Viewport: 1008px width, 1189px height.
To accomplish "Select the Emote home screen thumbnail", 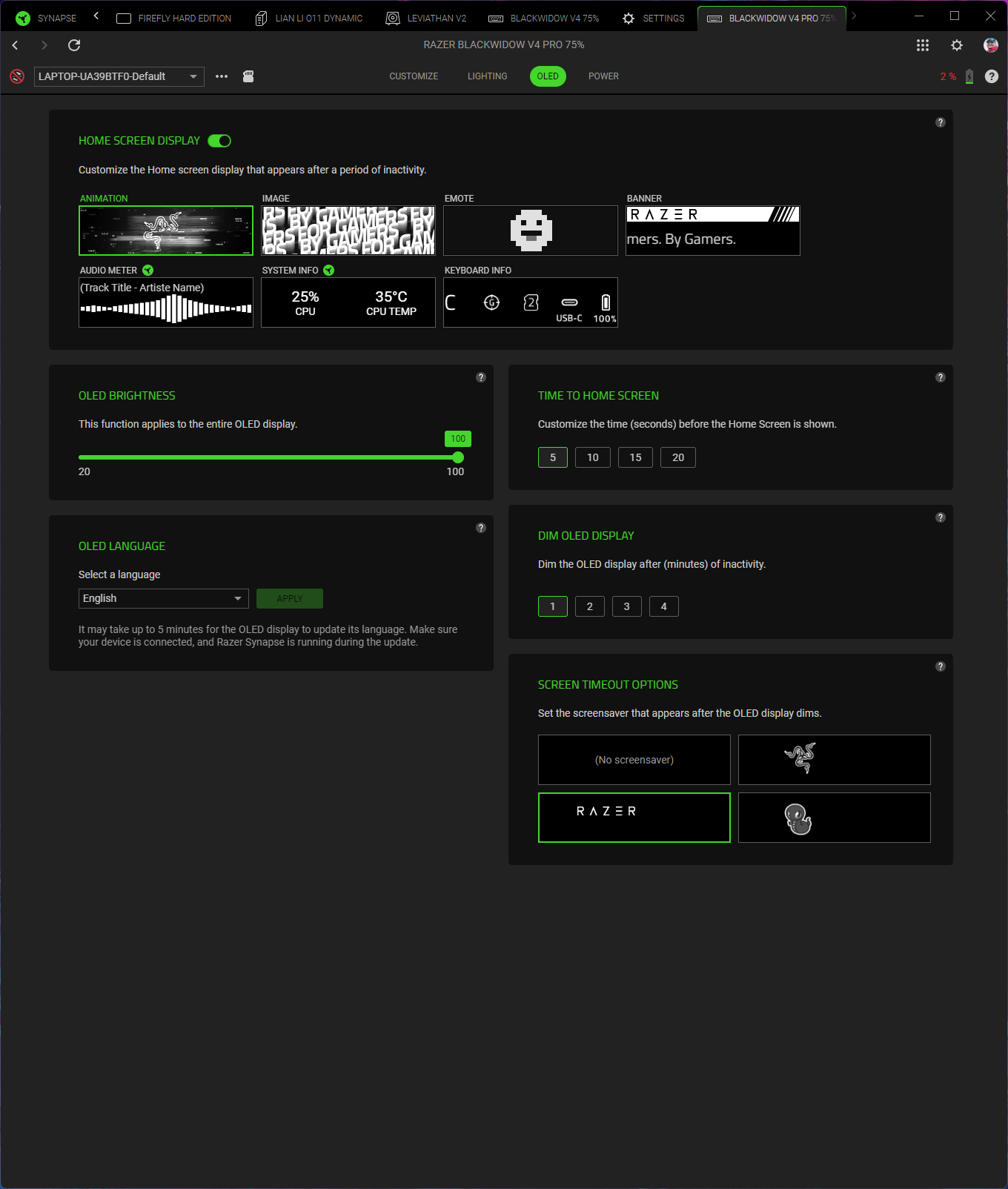I will click(531, 231).
